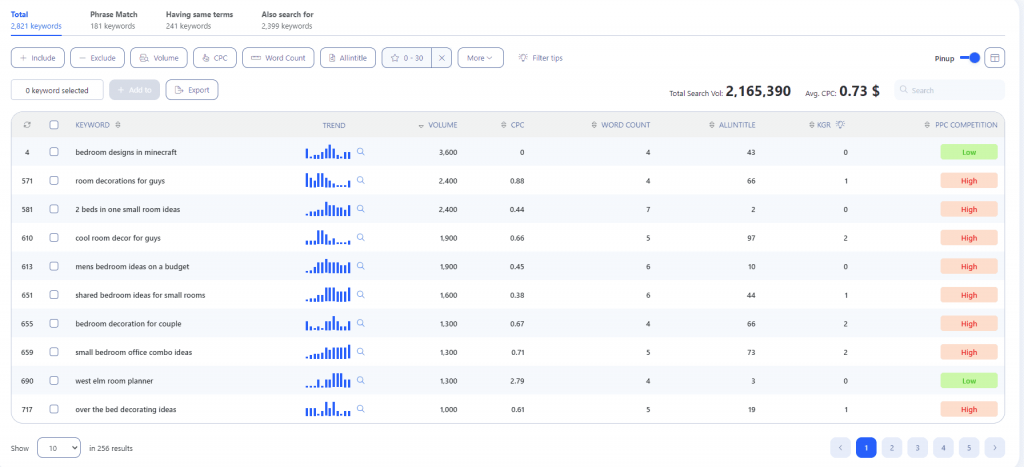The image size is (1024, 467).
Task: Click magnifier icon for west elm room planner
Action: (x=360, y=380)
